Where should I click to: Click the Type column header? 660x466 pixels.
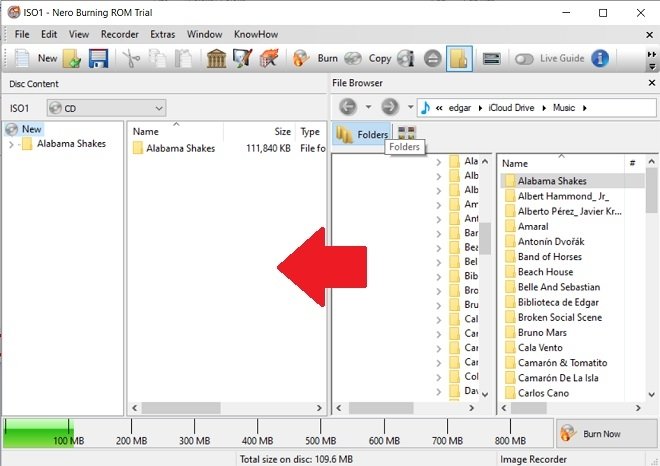coord(311,131)
